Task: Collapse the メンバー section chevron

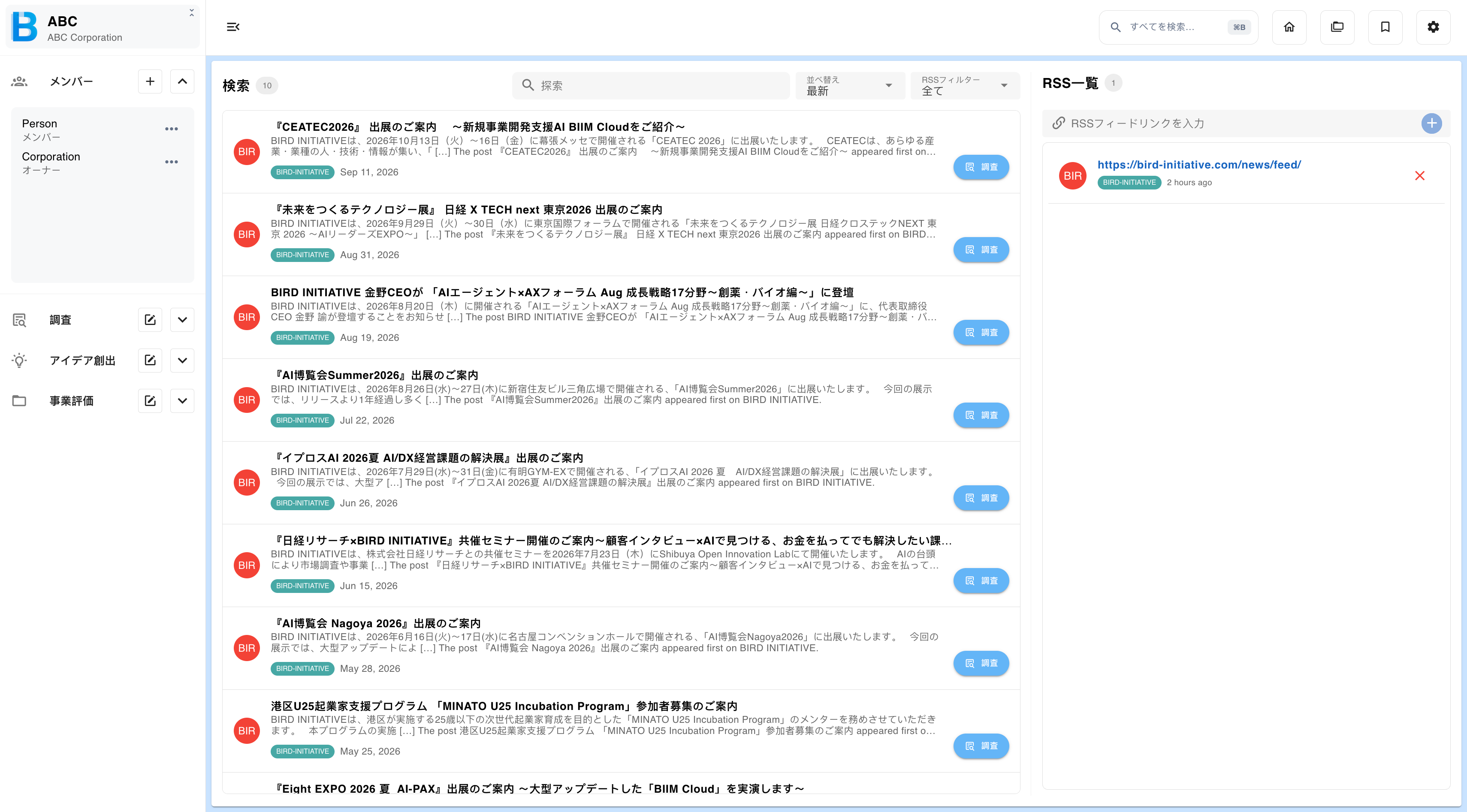Action: (x=182, y=81)
